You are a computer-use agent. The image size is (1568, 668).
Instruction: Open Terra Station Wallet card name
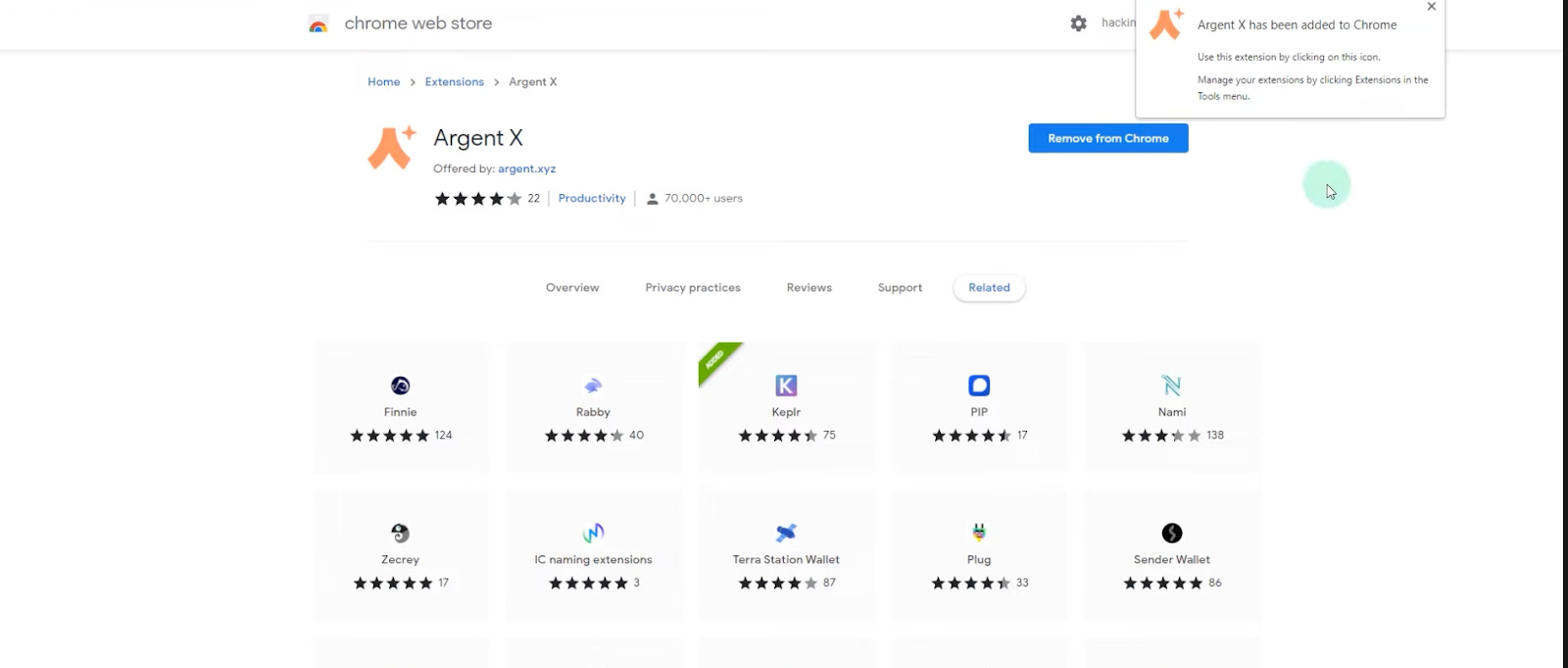pos(786,560)
